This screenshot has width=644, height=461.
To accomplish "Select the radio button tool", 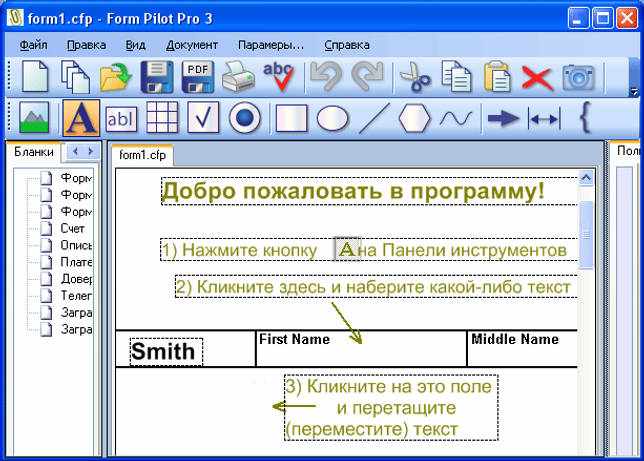I will tap(245, 118).
